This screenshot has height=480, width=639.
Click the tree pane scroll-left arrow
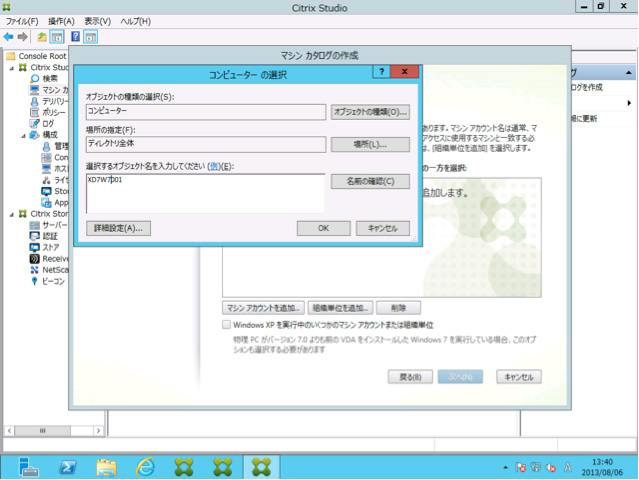pos(9,431)
